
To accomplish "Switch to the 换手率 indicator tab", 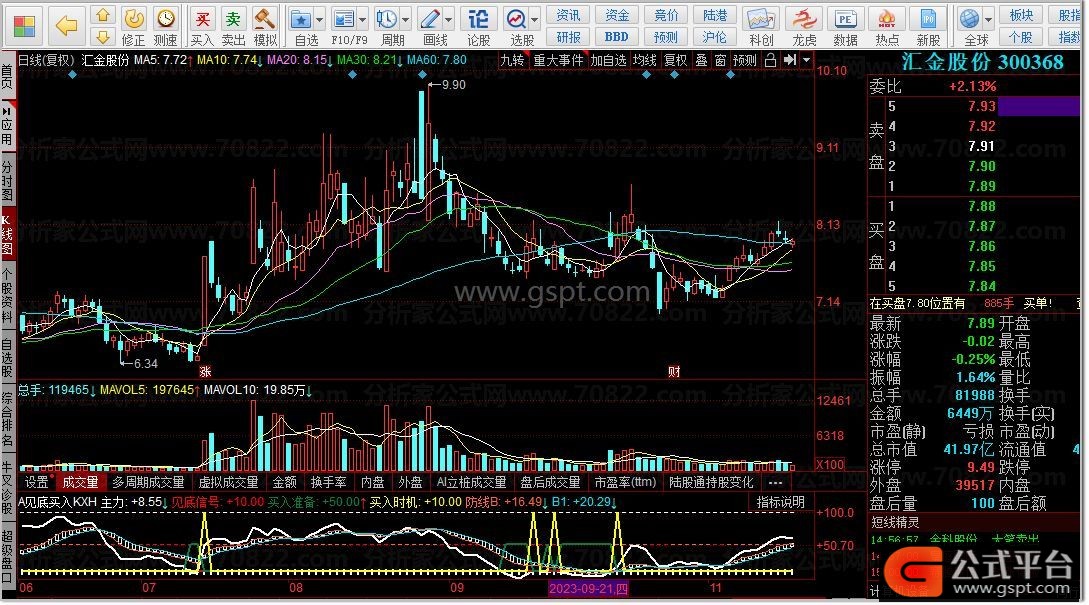I will (x=329, y=482).
